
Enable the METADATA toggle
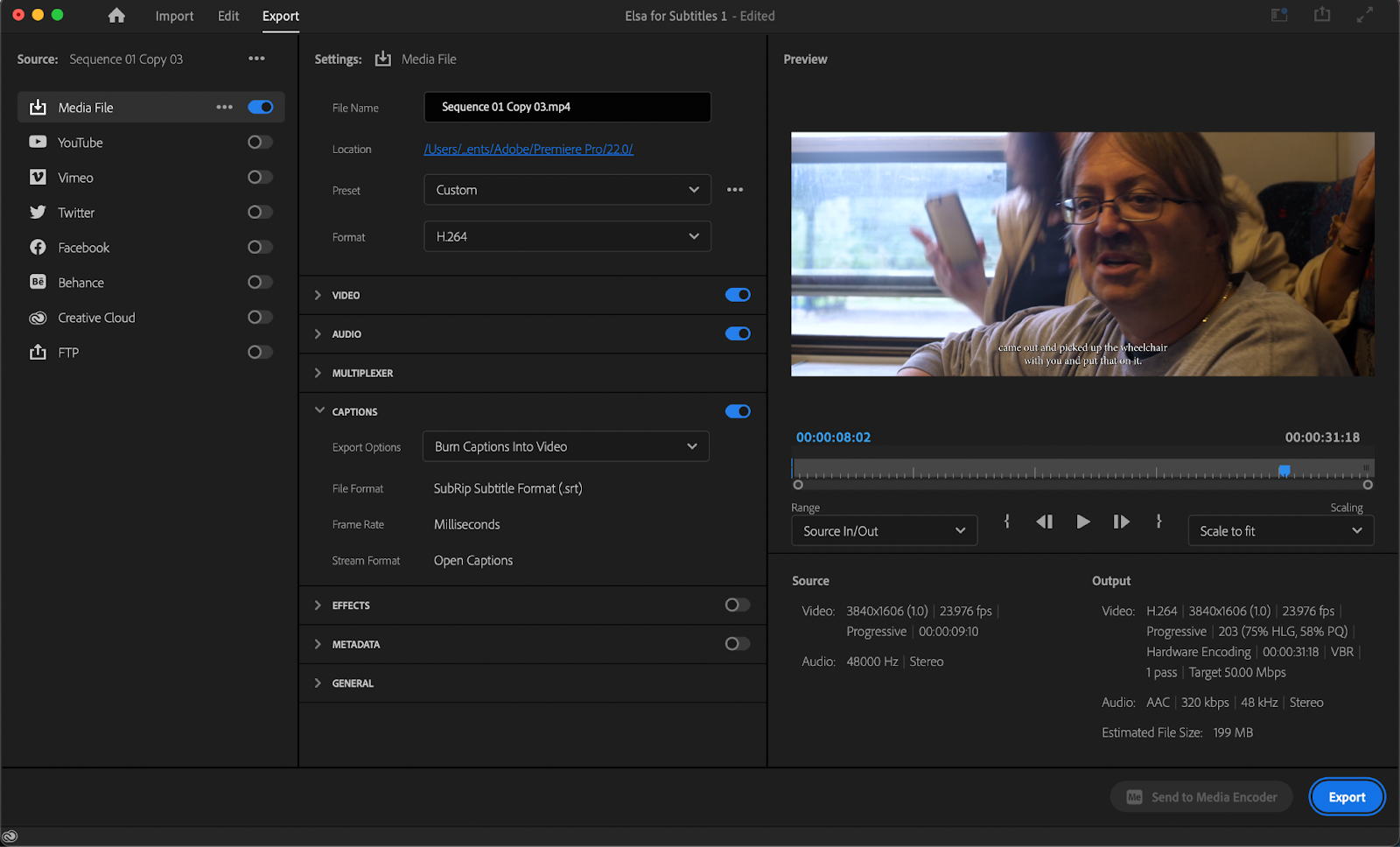click(x=738, y=644)
